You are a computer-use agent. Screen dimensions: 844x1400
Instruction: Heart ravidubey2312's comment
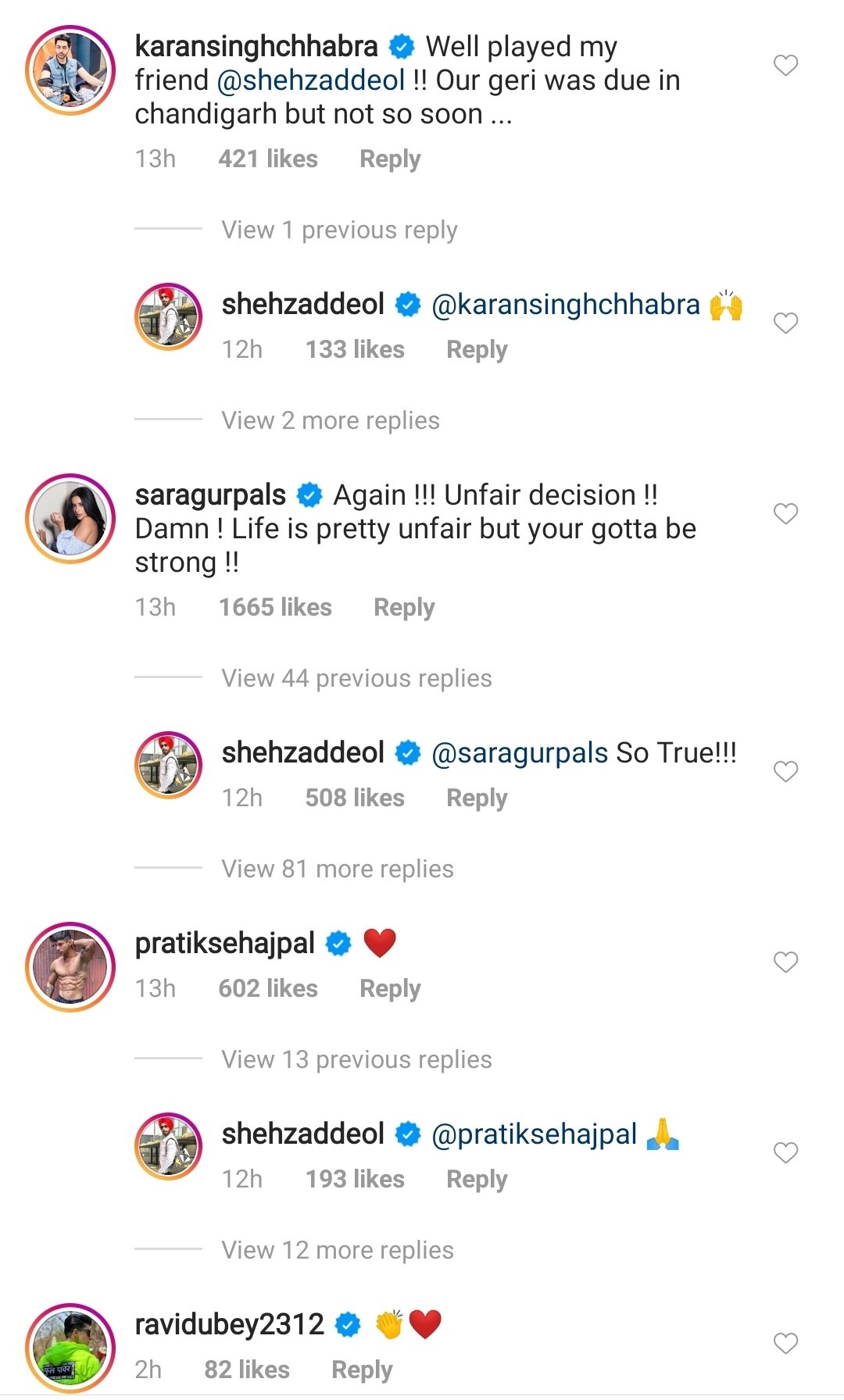[x=785, y=1344]
